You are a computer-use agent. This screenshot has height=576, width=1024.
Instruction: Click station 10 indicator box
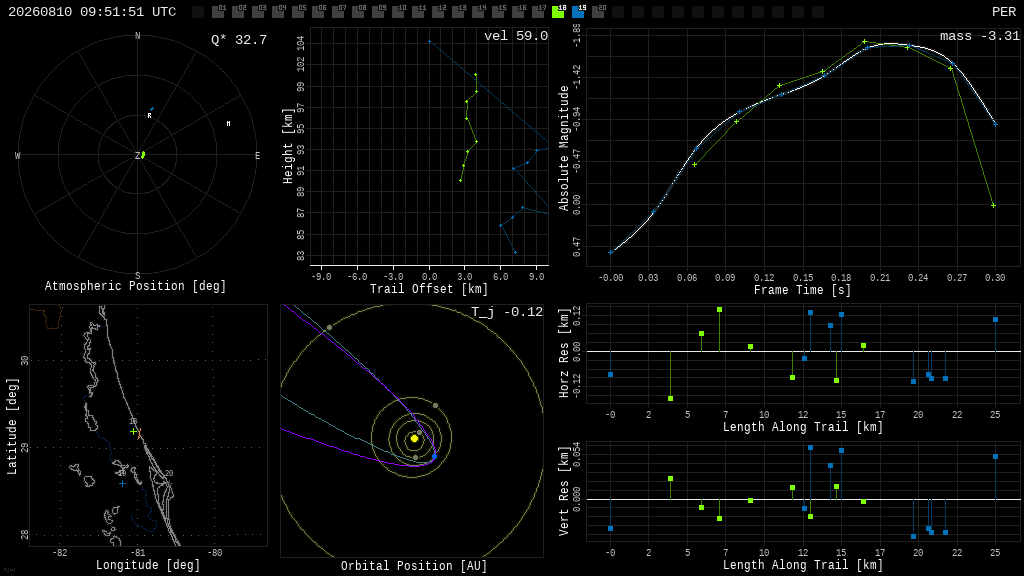pos(398,11)
